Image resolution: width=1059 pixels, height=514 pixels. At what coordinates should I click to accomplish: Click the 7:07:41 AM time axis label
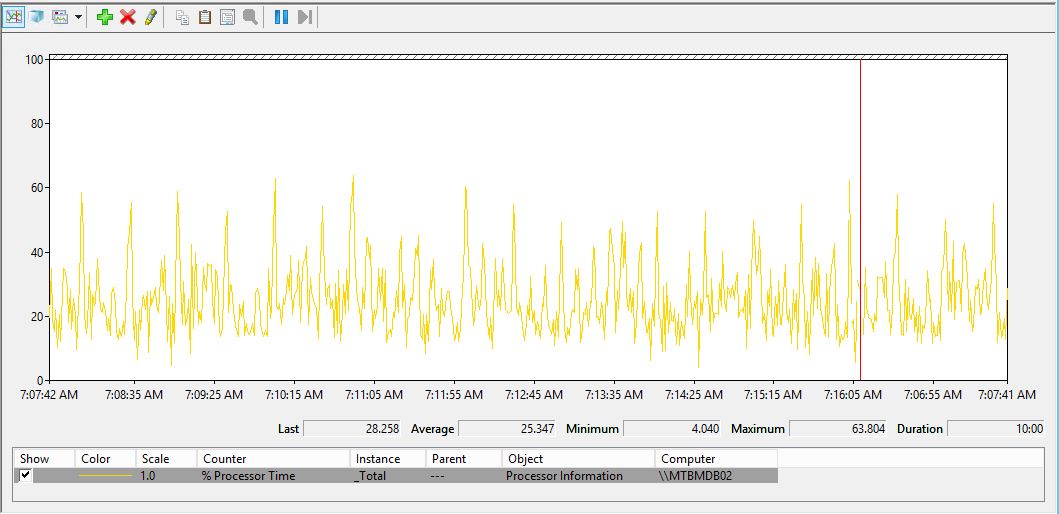pyautogui.click(x=1007, y=394)
